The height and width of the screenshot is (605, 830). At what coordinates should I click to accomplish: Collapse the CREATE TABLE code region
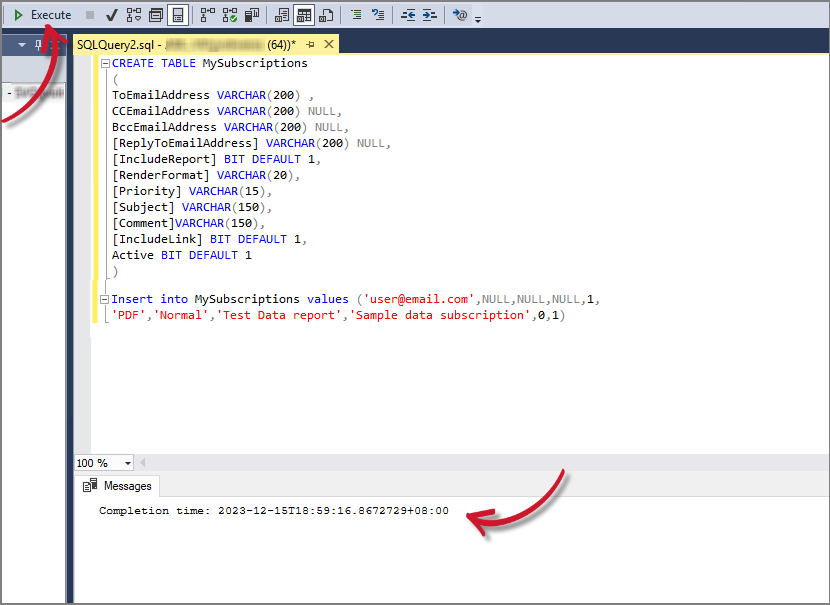104,63
